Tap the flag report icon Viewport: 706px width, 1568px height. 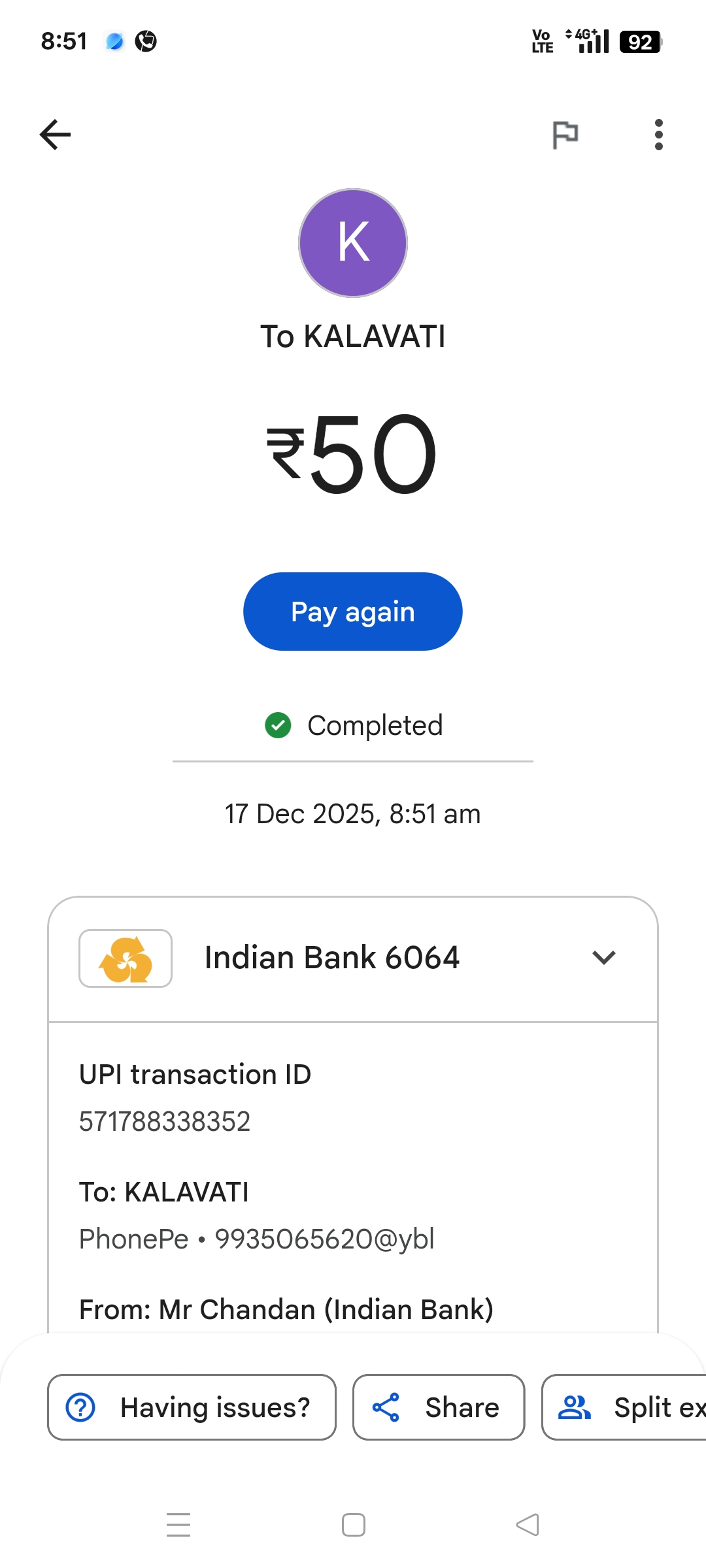point(565,135)
